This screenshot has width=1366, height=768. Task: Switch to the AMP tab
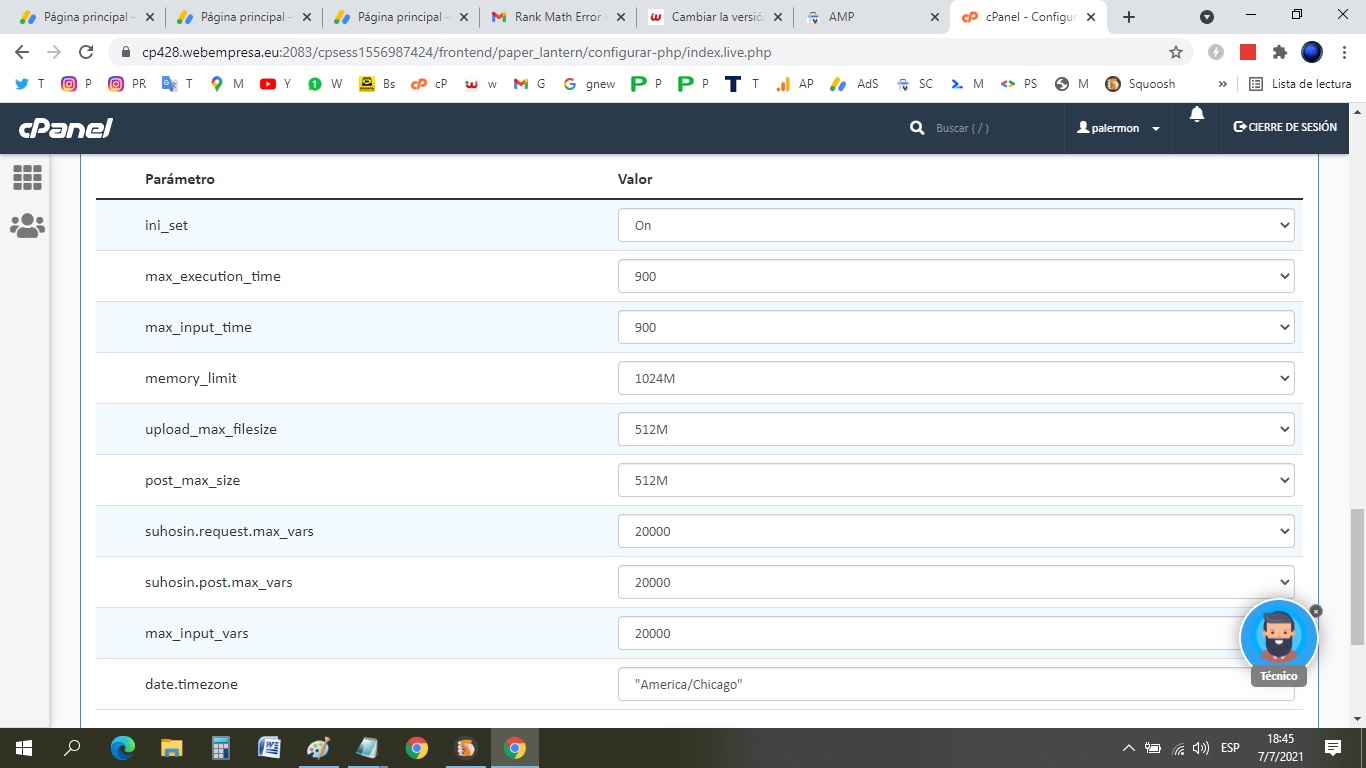pyautogui.click(x=872, y=17)
